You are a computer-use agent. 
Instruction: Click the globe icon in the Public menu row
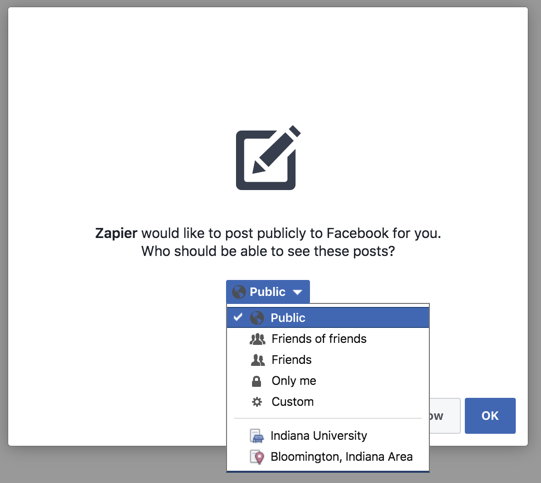click(x=257, y=318)
